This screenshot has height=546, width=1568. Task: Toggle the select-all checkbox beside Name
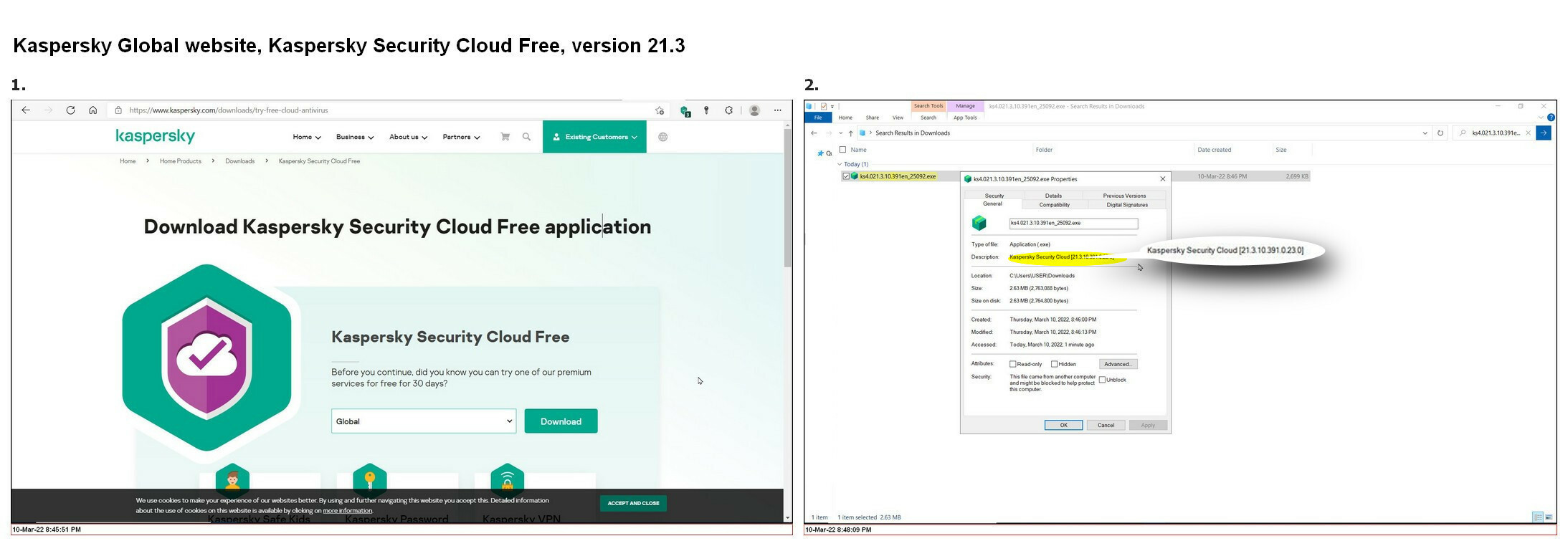(843, 150)
